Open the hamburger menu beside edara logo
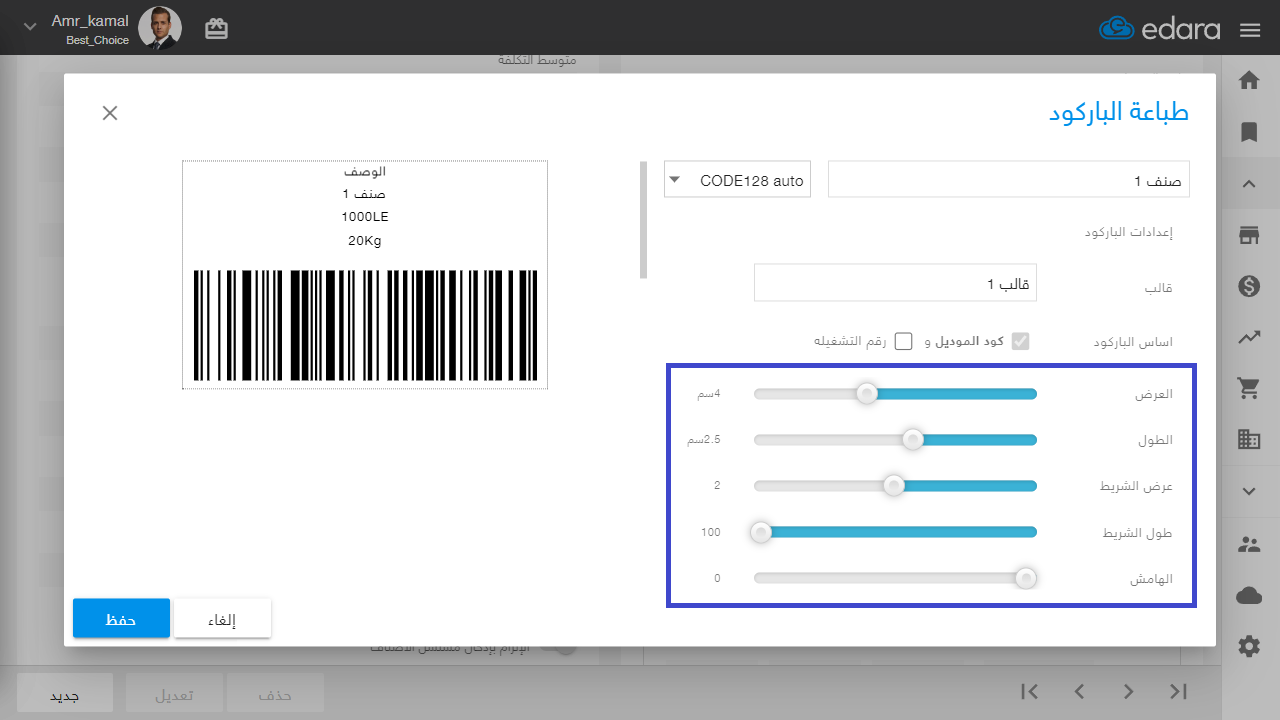This screenshot has height=720, width=1280. [x=1249, y=29]
